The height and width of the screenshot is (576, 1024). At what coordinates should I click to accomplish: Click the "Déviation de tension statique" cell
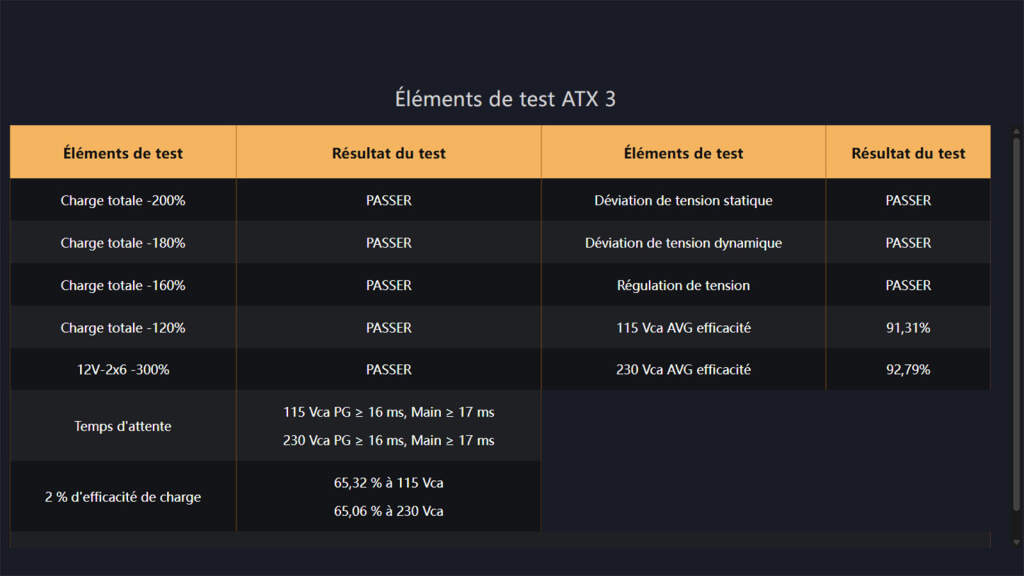683,200
